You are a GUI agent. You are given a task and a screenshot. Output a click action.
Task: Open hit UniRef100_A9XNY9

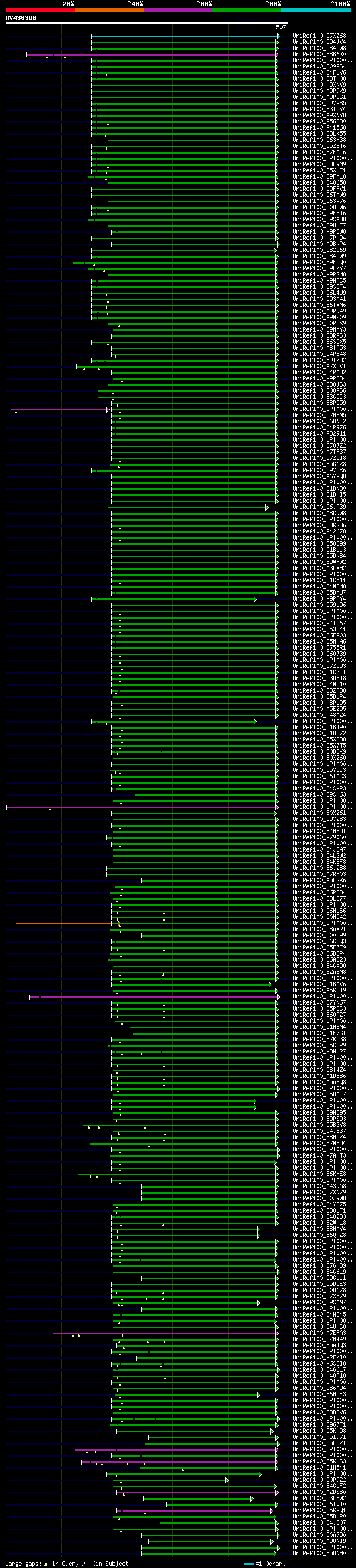pyautogui.click(x=319, y=85)
